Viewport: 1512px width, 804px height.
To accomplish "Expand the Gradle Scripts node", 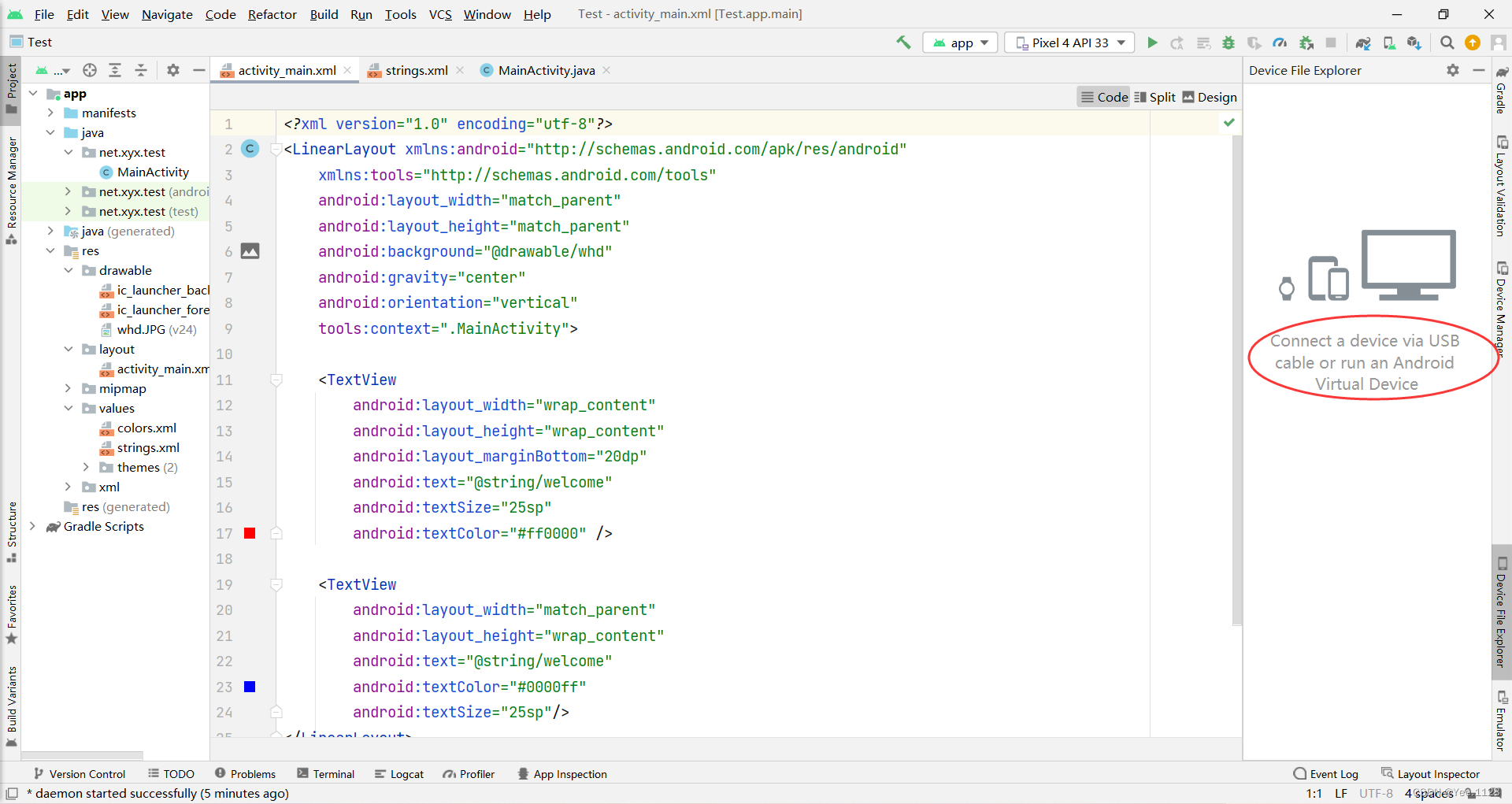I will click(33, 526).
